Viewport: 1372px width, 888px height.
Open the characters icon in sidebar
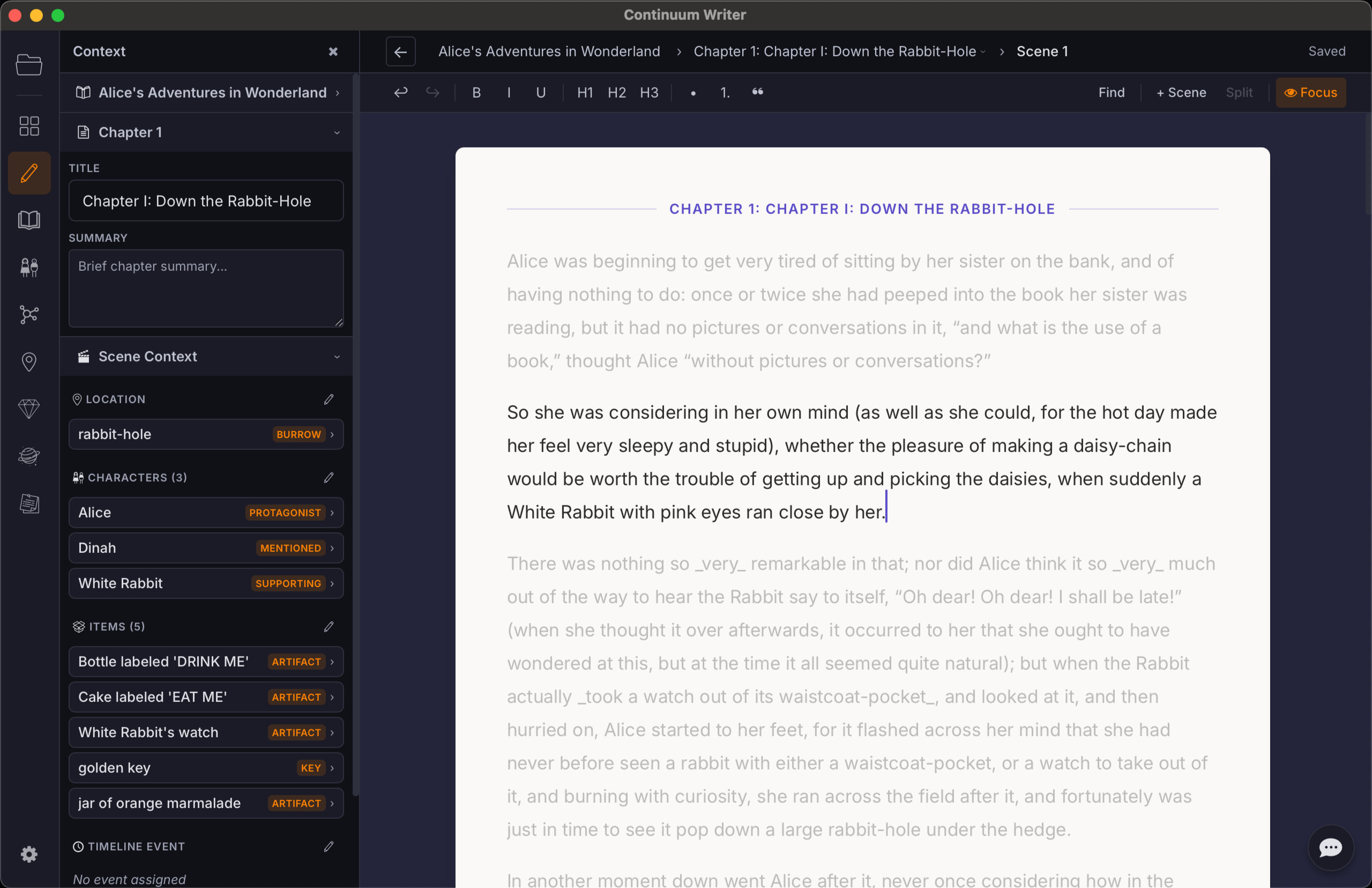(x=29, y=267)
